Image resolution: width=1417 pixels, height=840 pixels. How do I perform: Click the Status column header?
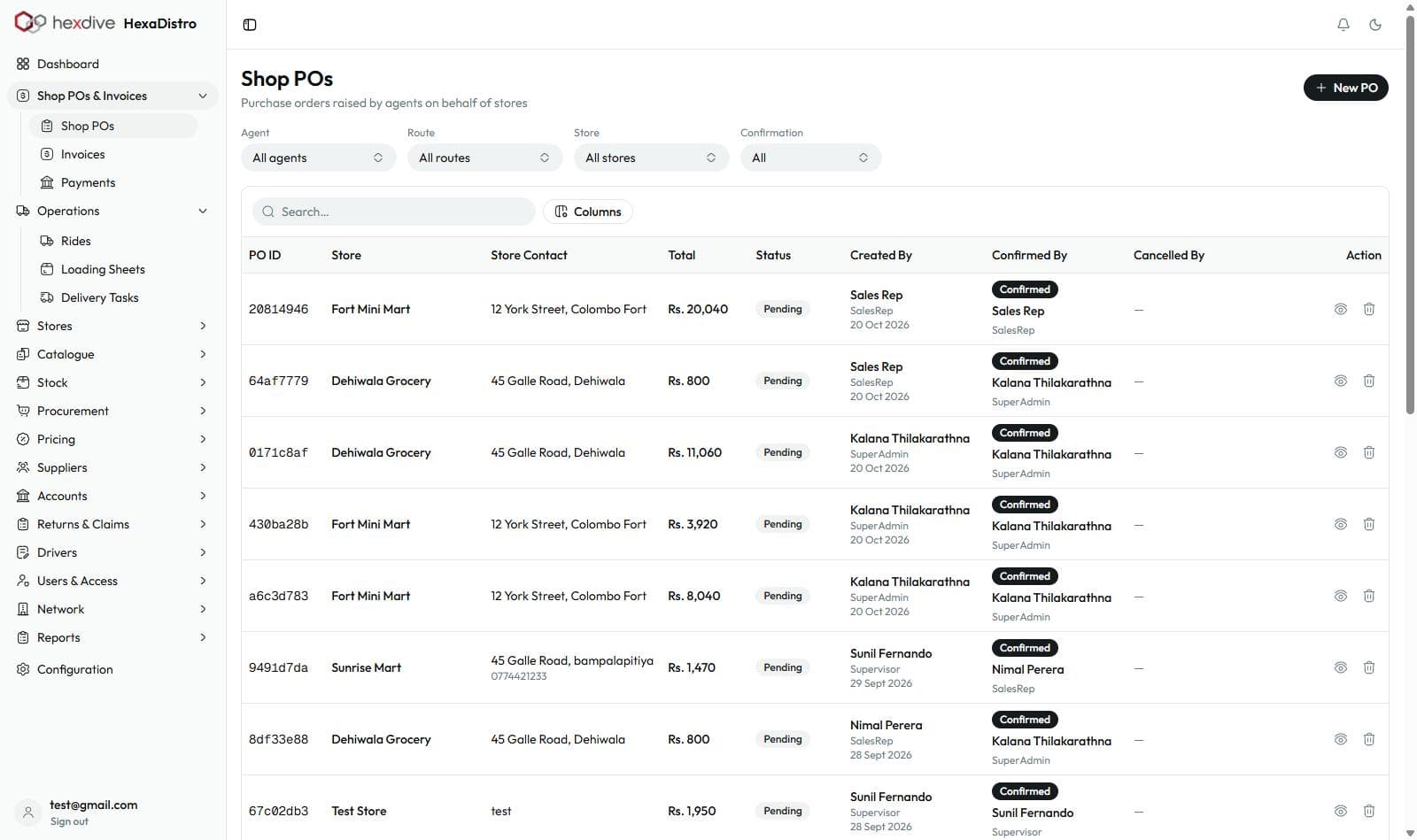(x=773, y=255)
